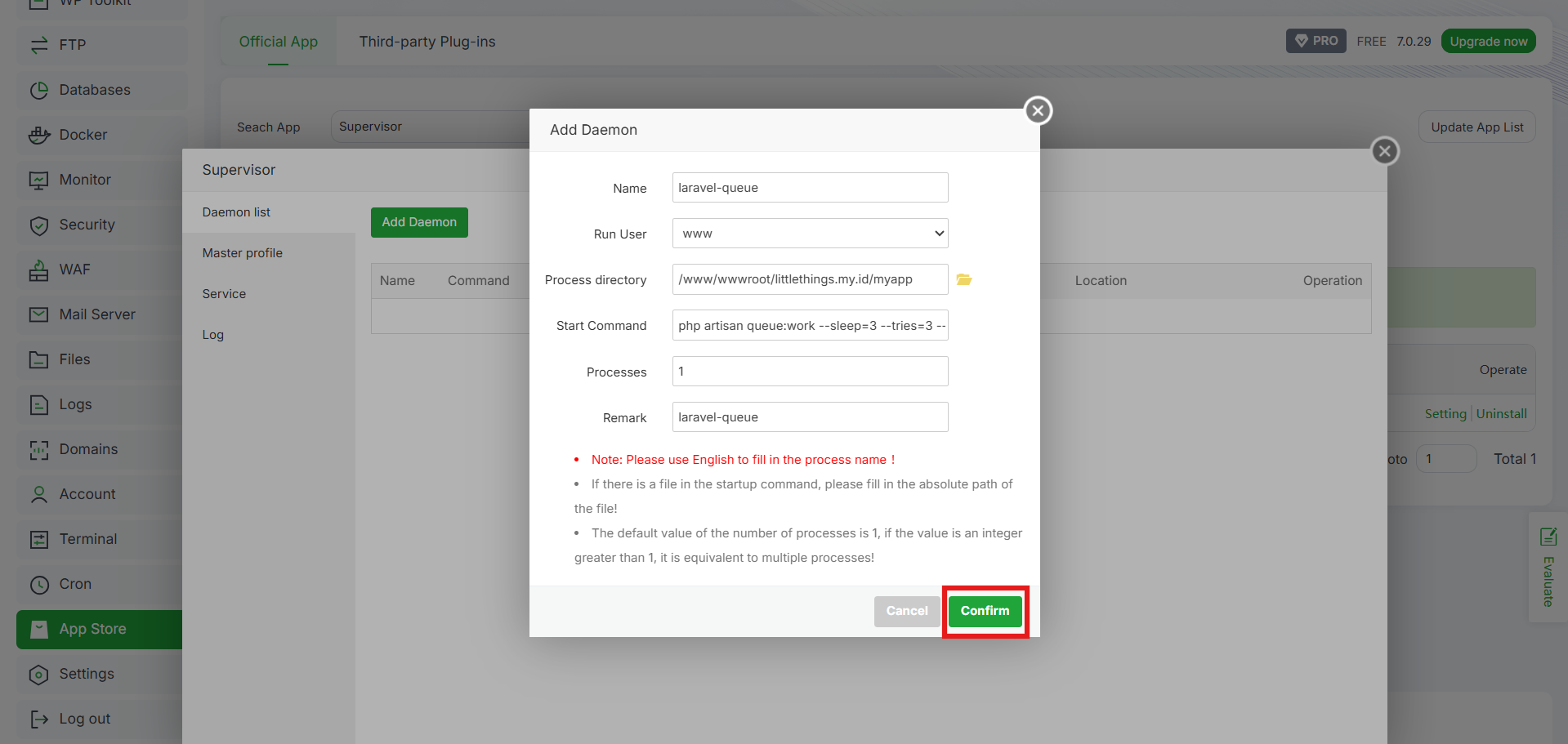Open the Databases sidebar icon
The image size is (1568, 744).
tap(38, 90)
